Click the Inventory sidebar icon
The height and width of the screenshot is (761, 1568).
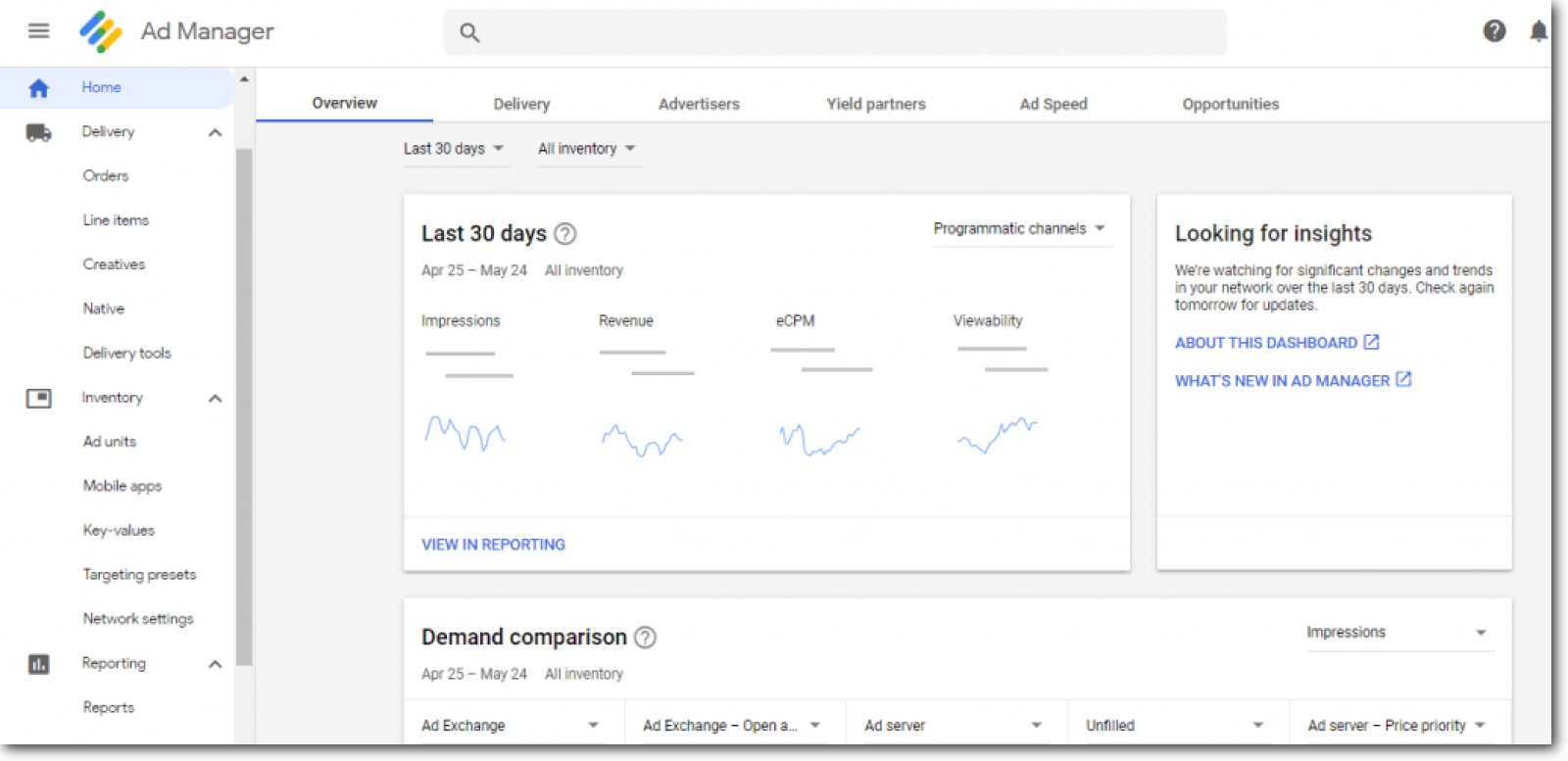pos(38,398)
